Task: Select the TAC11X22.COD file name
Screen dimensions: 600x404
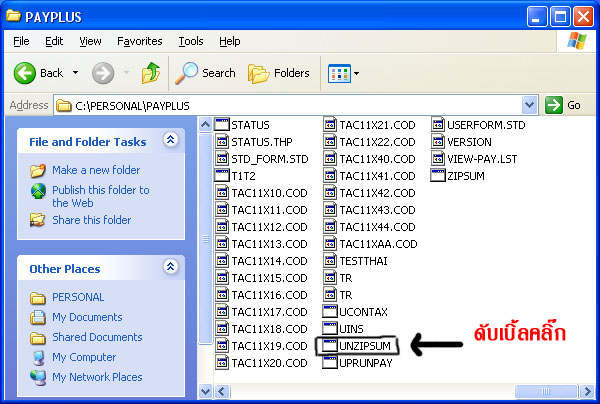Action: click(x=377, y=142)
